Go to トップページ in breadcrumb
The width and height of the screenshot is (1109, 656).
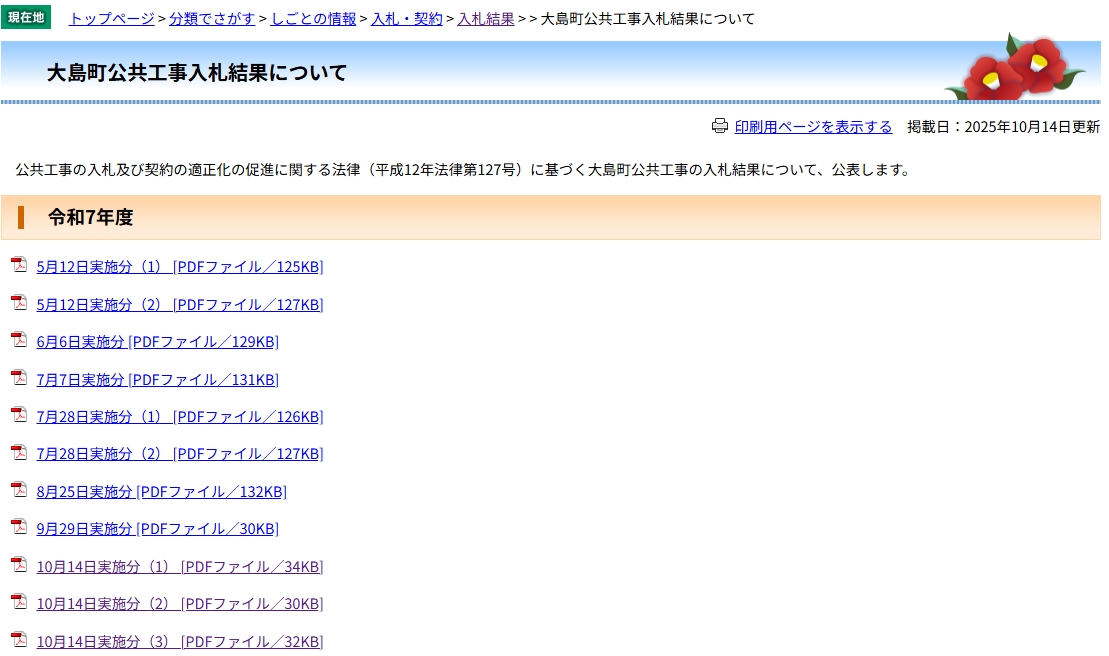(111, 19)
